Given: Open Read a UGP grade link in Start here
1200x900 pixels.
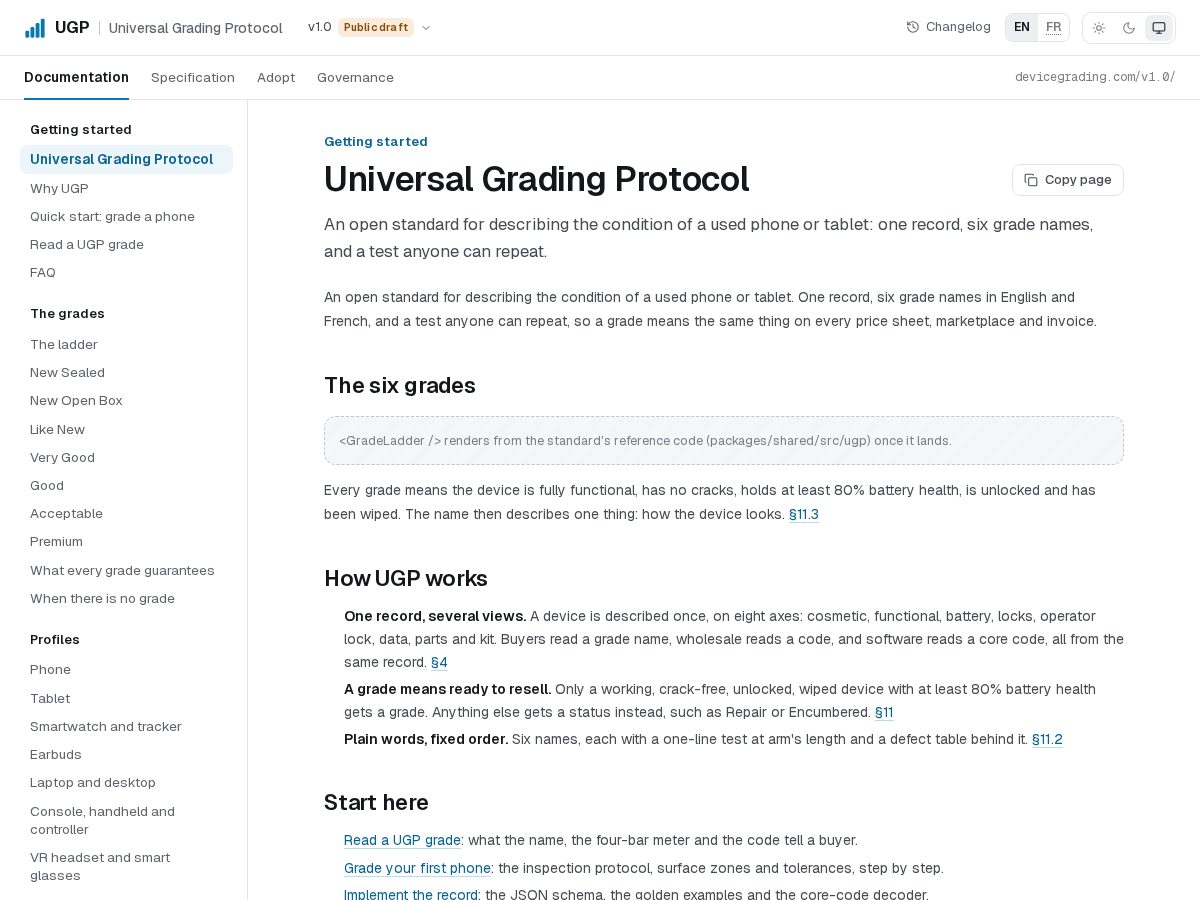Looking at the screenshot, I should coord(402,840).
